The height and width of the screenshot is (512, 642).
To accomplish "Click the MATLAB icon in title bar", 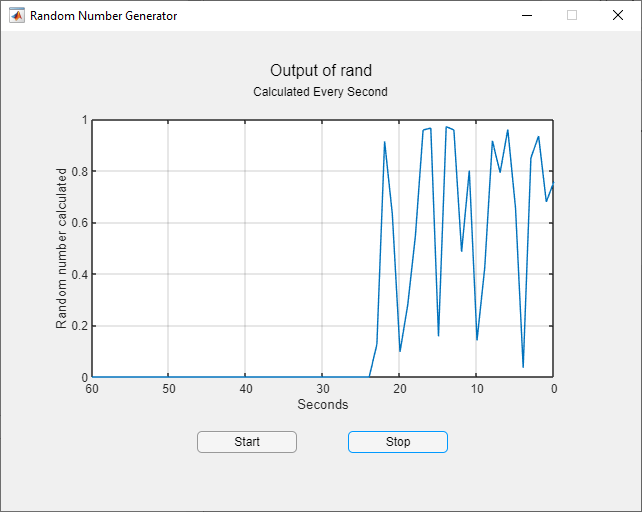I will (17, 16).
